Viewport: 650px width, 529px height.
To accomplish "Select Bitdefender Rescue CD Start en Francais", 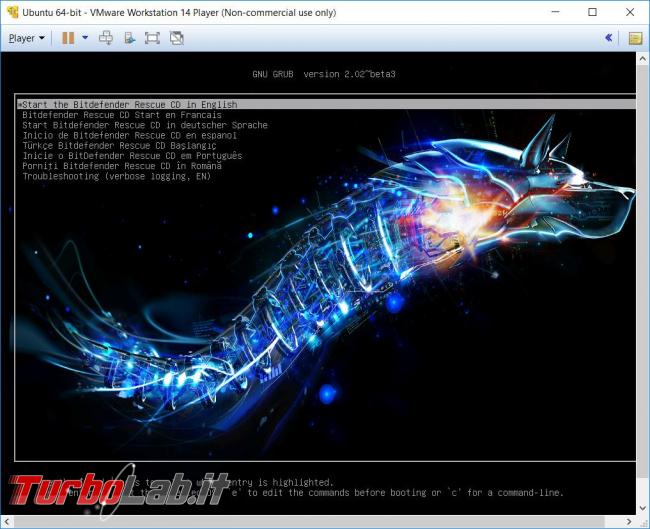I will pyautogui.click(x=122, y=115).
